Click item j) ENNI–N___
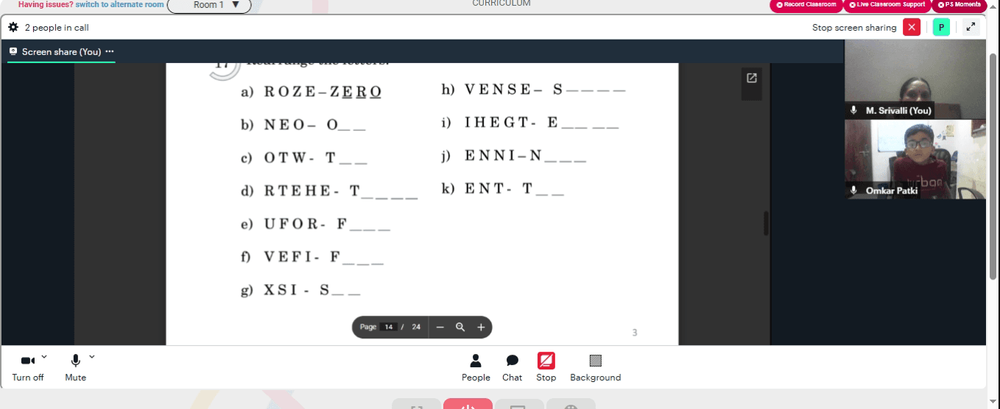Viewport: 1000px width, 409px height. 513,156
